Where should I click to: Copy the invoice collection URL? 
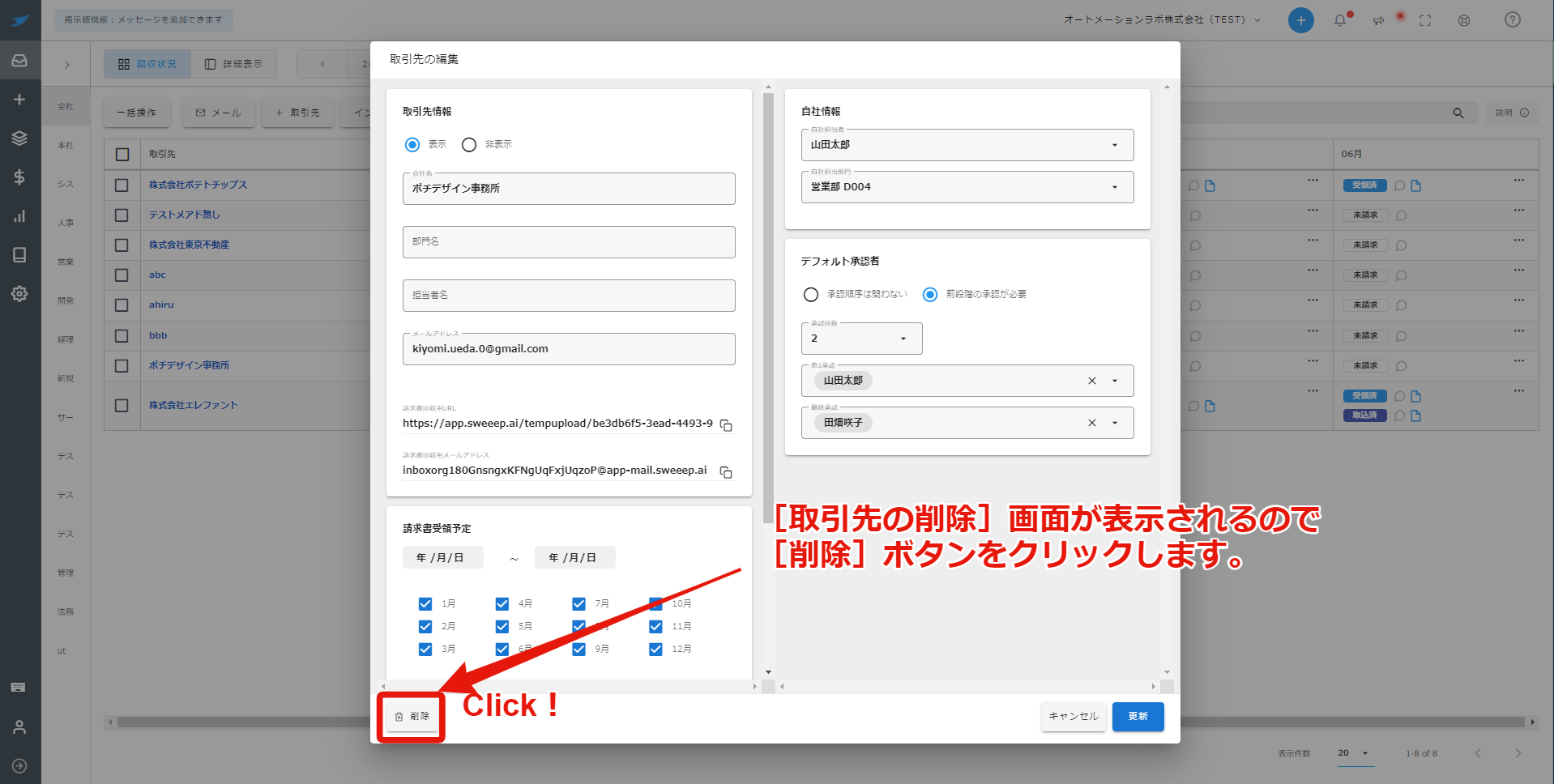726,425
